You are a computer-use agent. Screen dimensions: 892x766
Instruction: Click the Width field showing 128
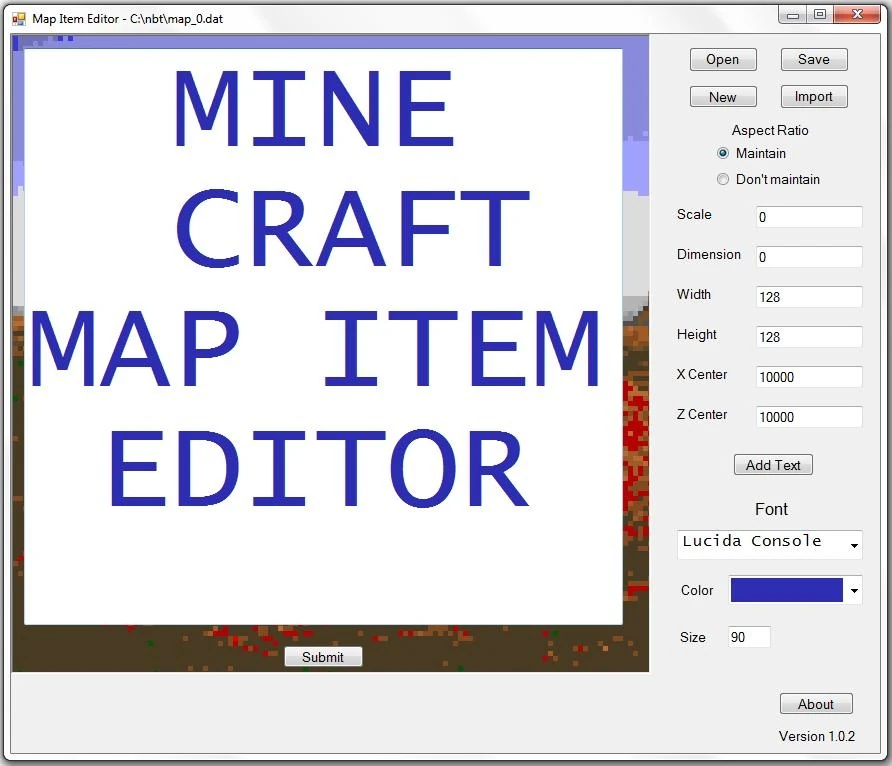(808, 297)
